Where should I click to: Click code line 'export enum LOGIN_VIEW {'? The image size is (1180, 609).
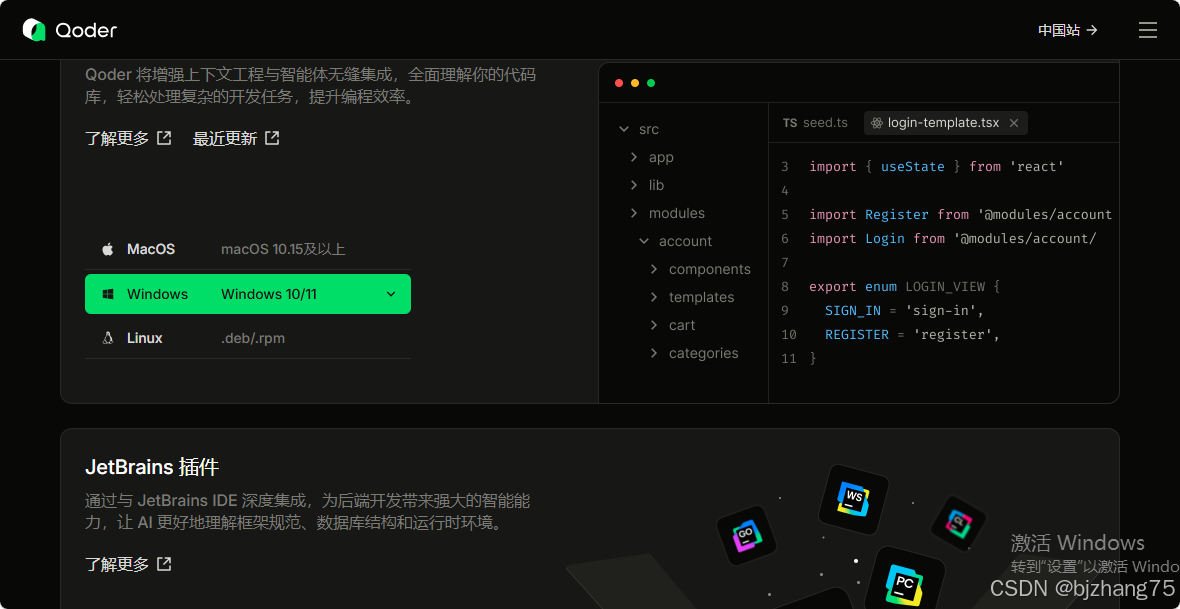pyautogui.click(x=904, y=287)
